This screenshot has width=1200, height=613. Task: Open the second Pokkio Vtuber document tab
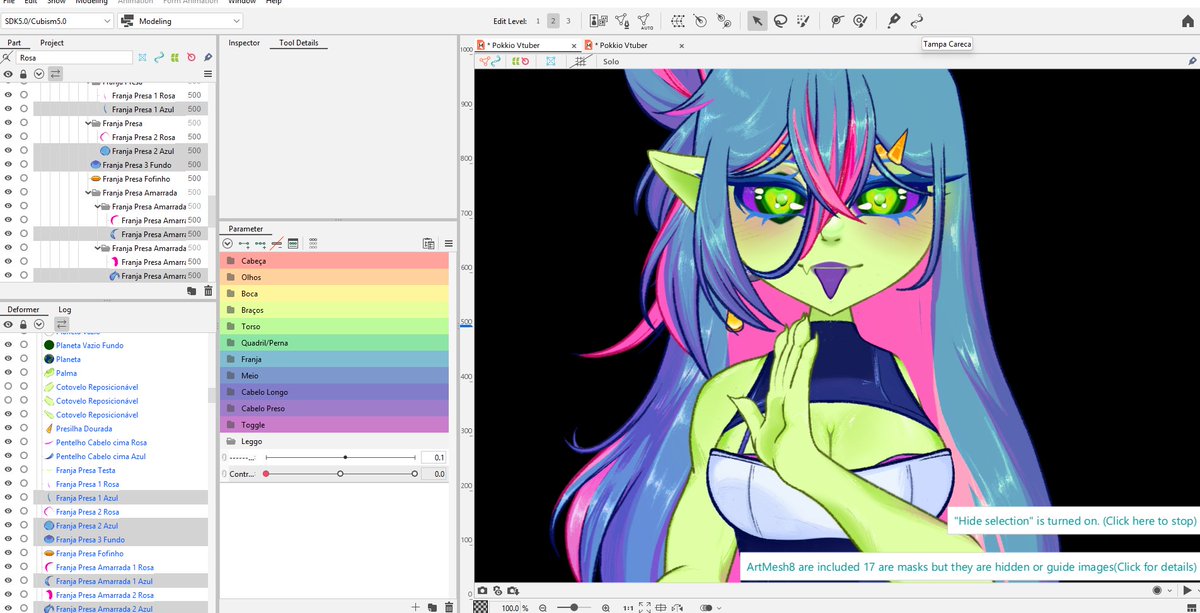pos(622,45)
